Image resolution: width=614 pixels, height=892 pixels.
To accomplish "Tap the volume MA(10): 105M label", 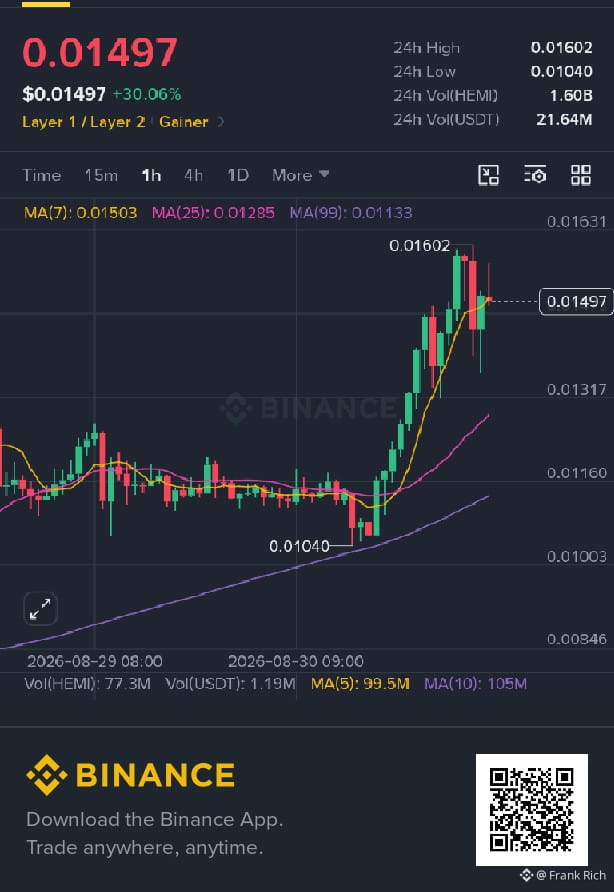I will tap(475, 683).
